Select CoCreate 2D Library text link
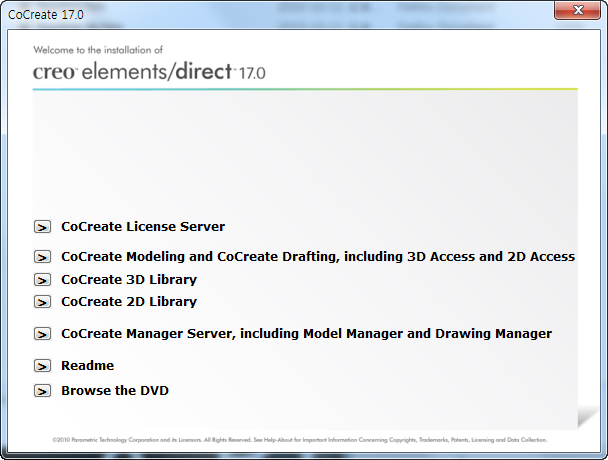 coord(129,302)
